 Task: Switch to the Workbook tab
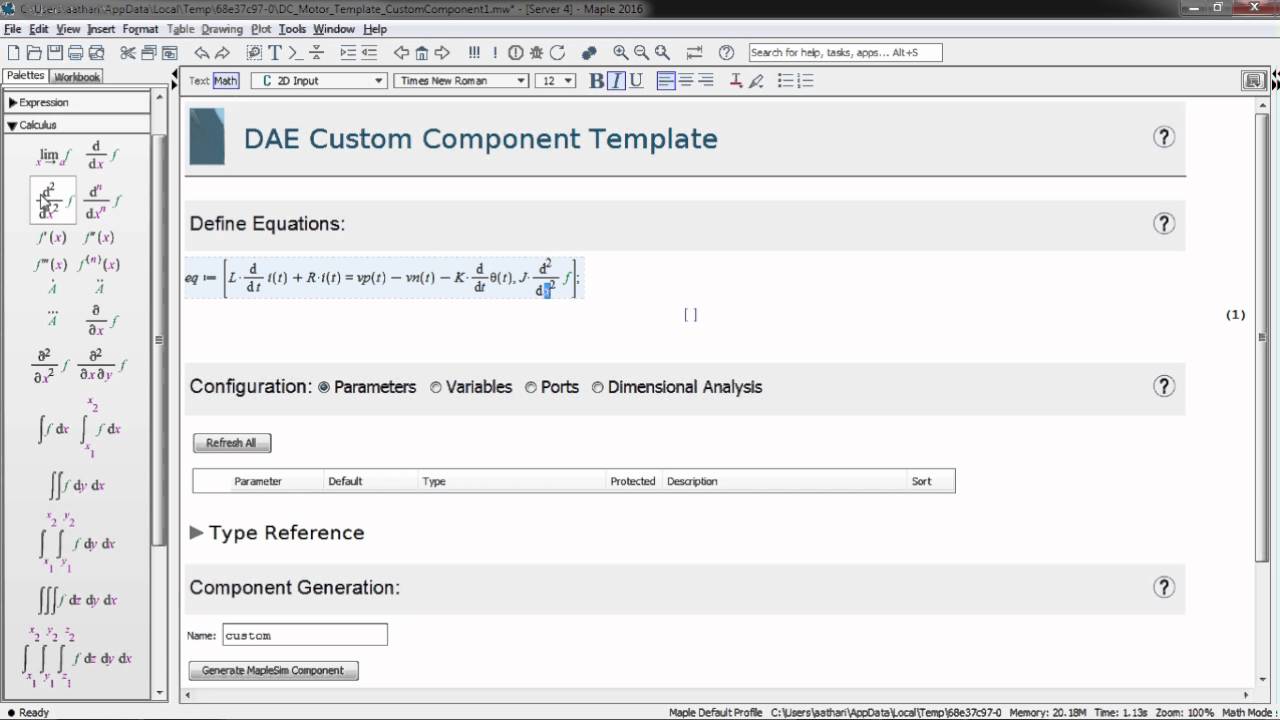pos(77,77)
